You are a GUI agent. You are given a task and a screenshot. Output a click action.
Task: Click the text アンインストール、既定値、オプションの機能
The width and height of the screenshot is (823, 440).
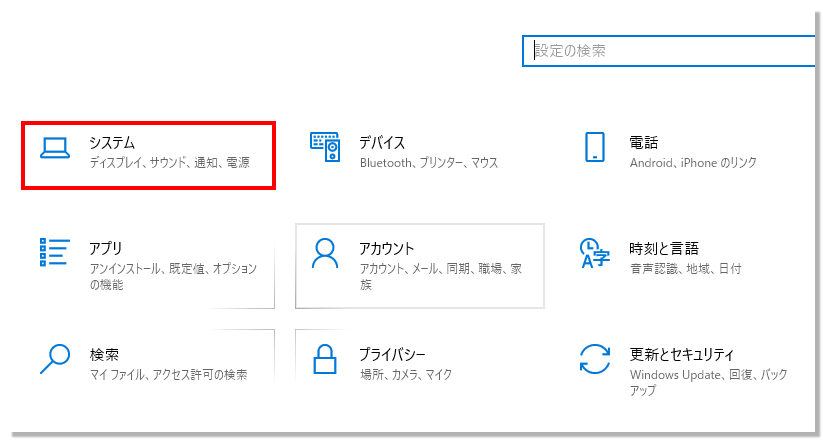(x=173, y=277)
